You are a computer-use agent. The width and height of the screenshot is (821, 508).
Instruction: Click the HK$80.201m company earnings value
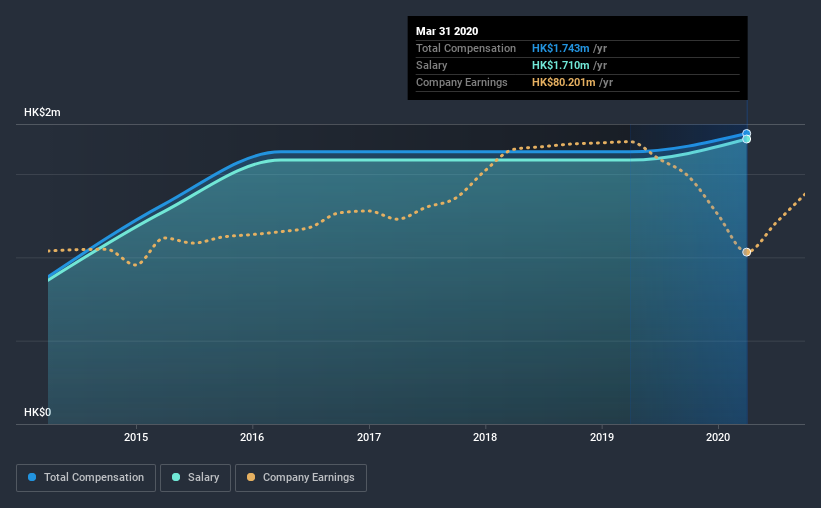coord(563,82)
